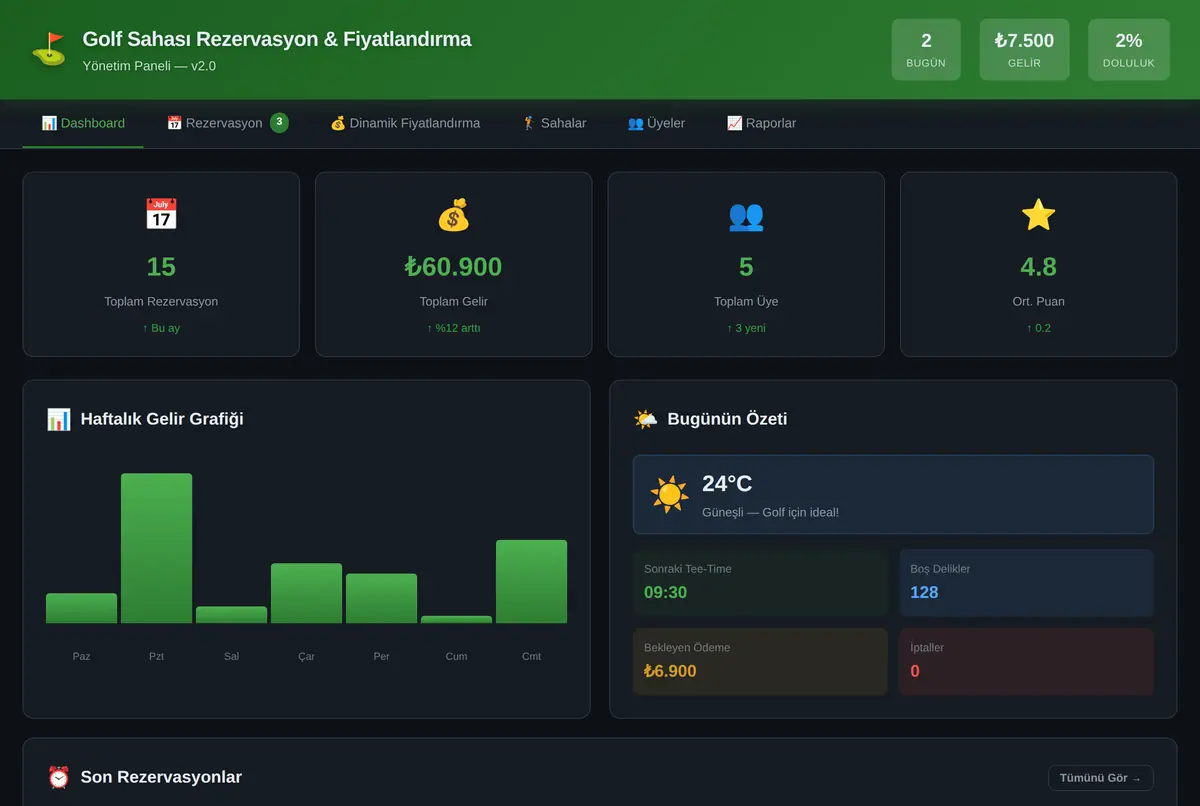Click the Sonraki Tee-Time 09:30 tile
The height and width of the screenshot is (806, 1200).
click(760, 583)
